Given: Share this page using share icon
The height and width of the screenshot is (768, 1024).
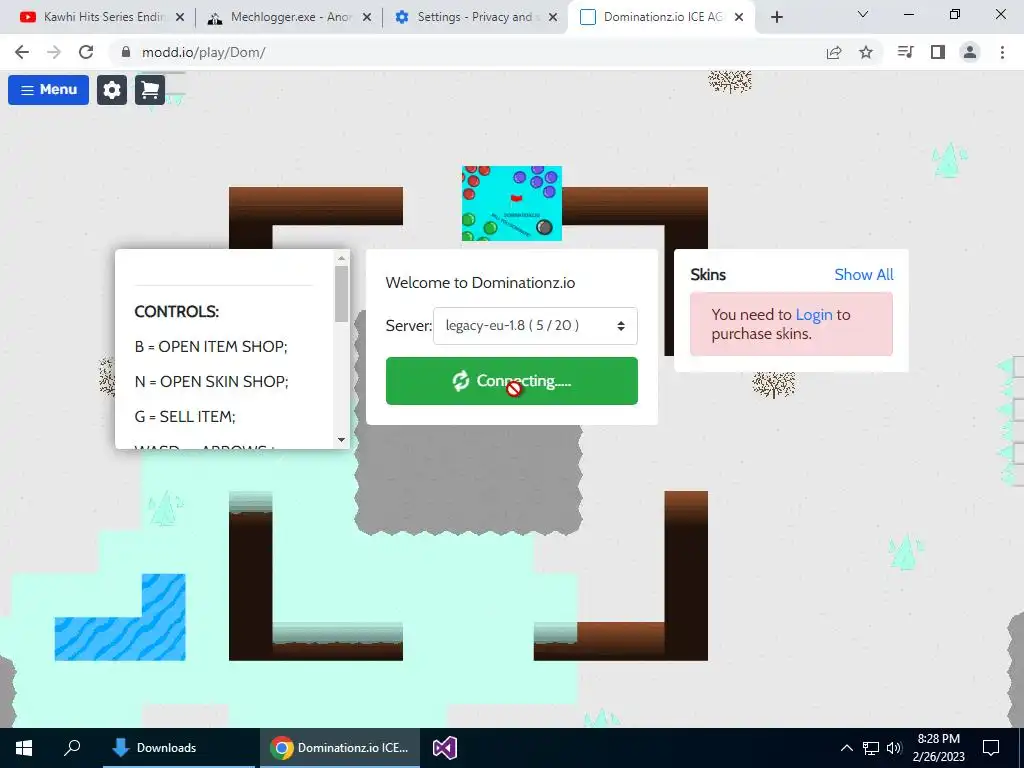Looking at the screenshot, I should (834, 52).
